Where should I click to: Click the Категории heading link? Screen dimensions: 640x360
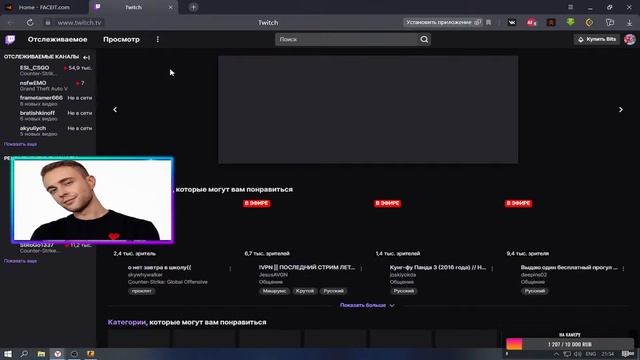point(127,322)
